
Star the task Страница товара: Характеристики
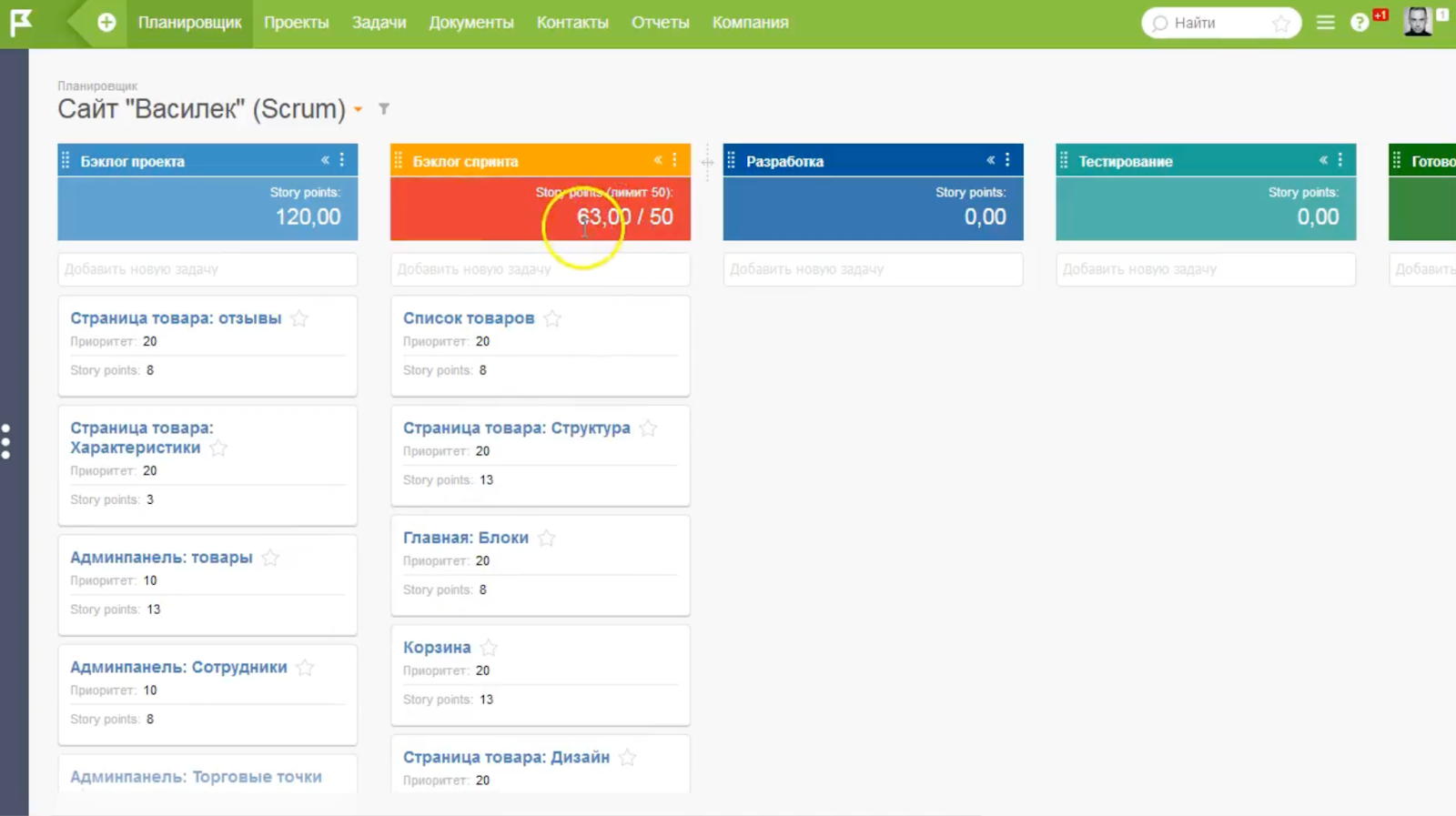coord(218,448)
